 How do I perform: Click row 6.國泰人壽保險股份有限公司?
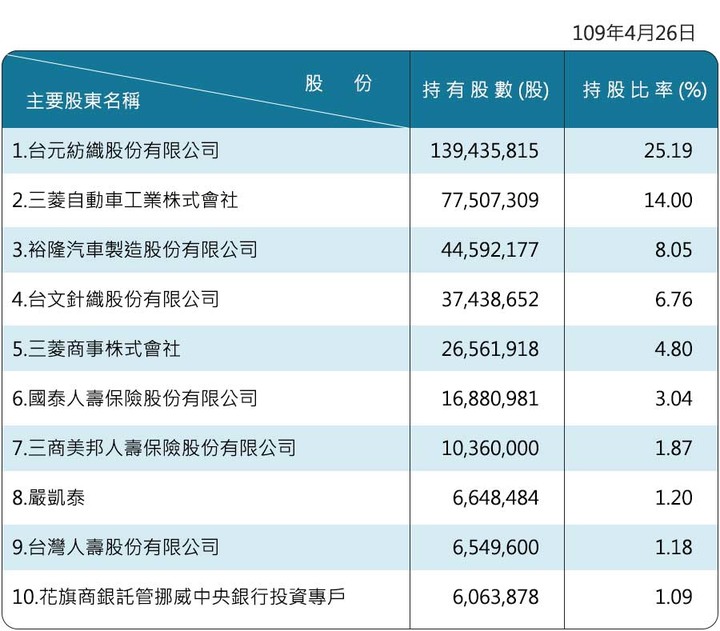(x=135, y=399)
